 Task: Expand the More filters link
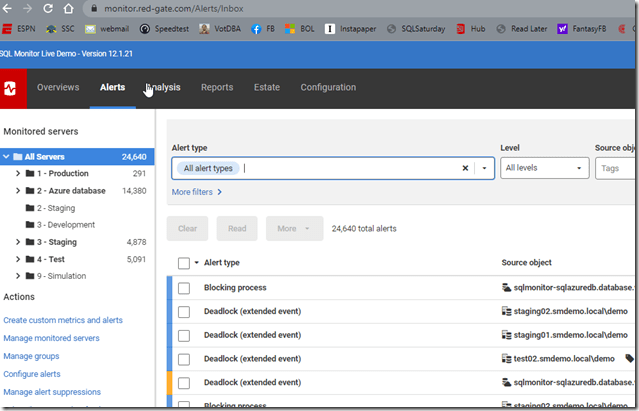[x=196, y=192]
